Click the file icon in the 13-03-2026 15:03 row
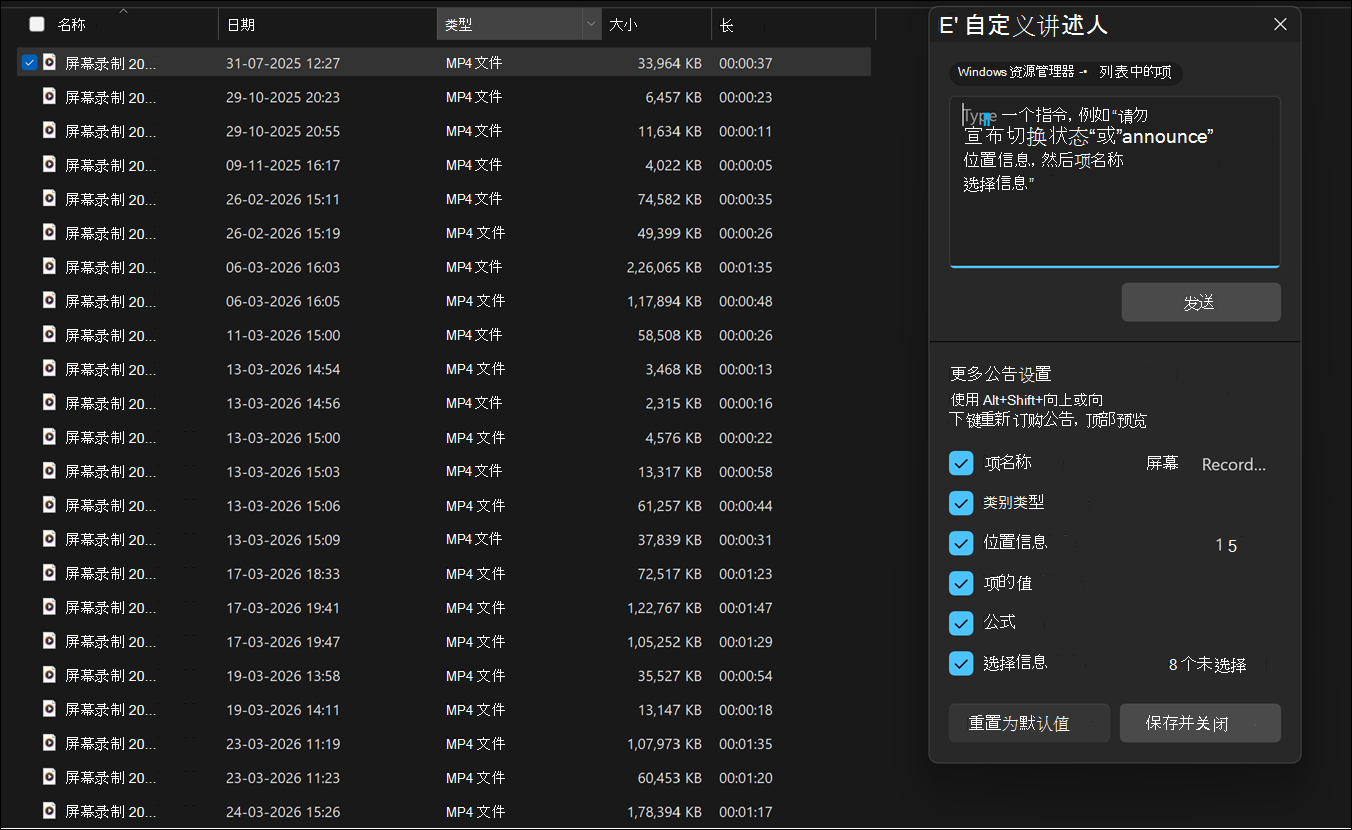The image size is (1352, 830). [48, 471]
